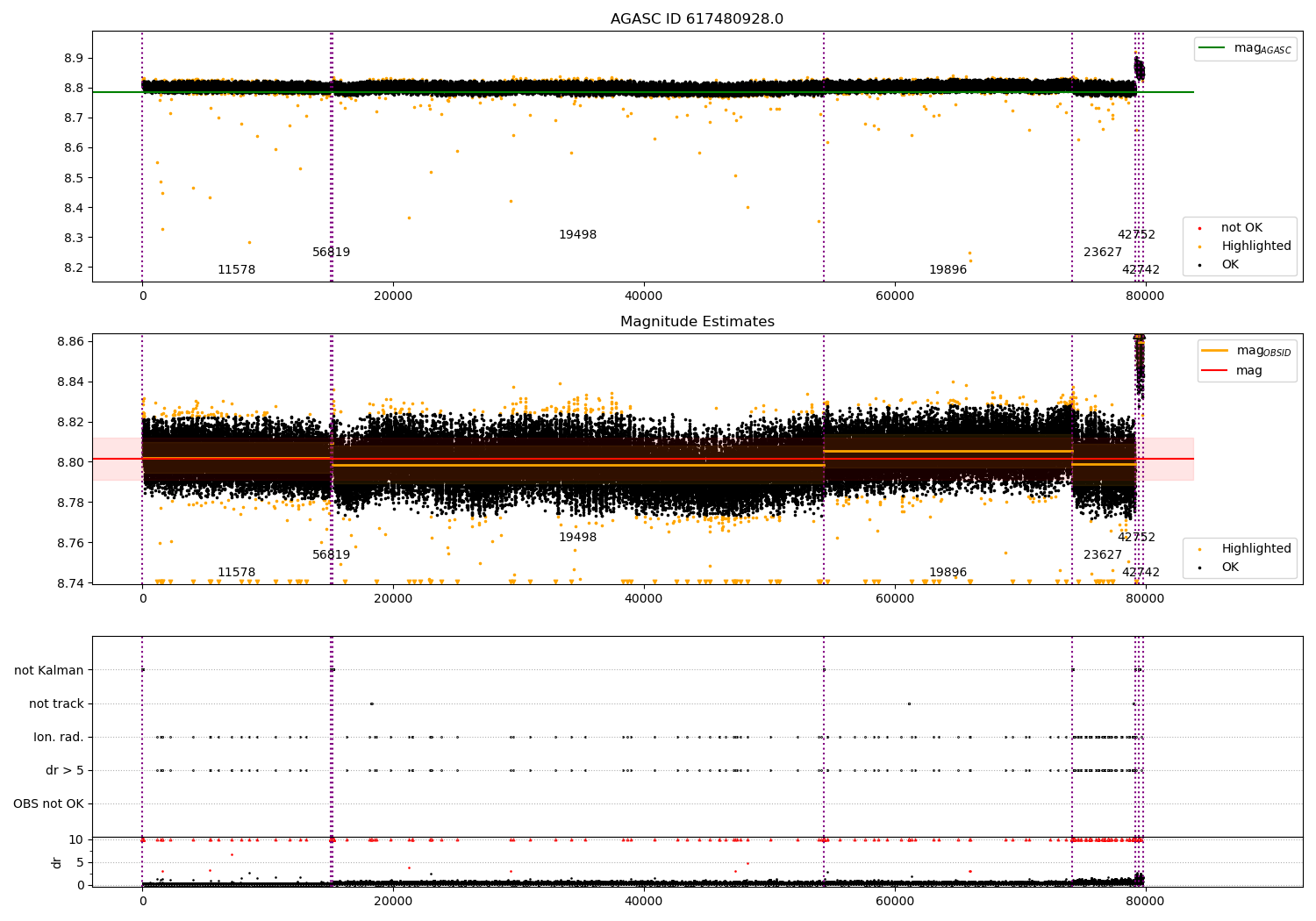
Task: Click the 8.2 y-axis tick label
Action: point(74,268)
